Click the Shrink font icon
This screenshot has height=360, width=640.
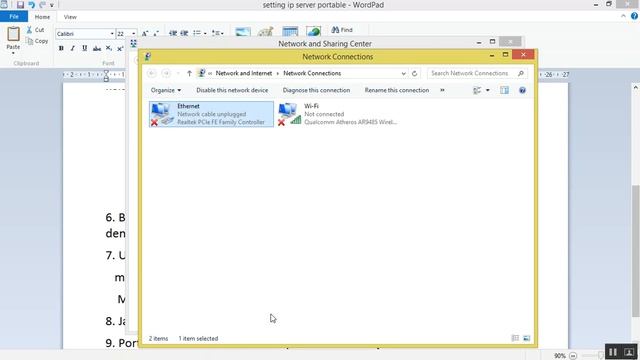pyautogui.click(x=156, y=34)
